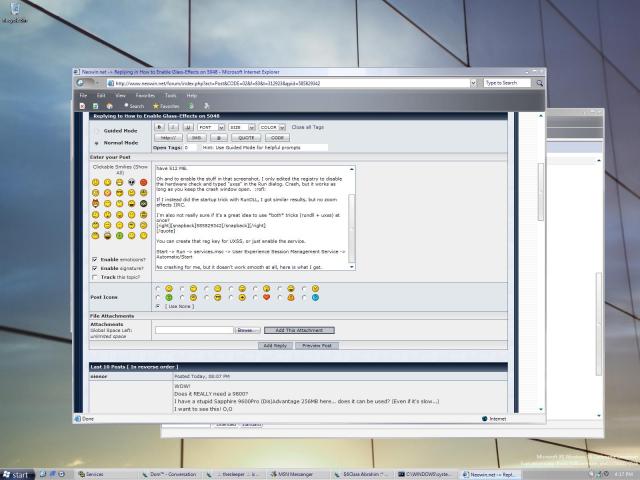Click into the attachment file path field
Viewport: 640px width, 480px height.
coord(194,330)
